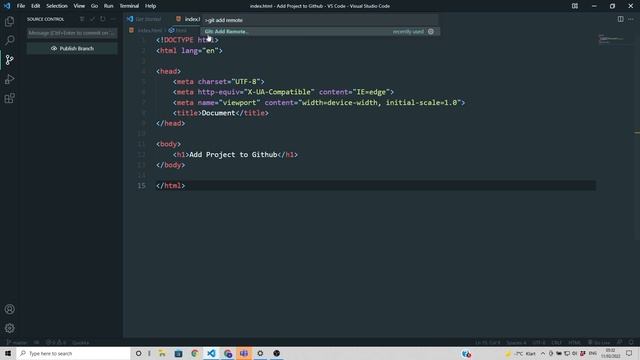The image size is (640, 360).
Task: Show hidden tray icons chevron
Action: pos(543,353)
